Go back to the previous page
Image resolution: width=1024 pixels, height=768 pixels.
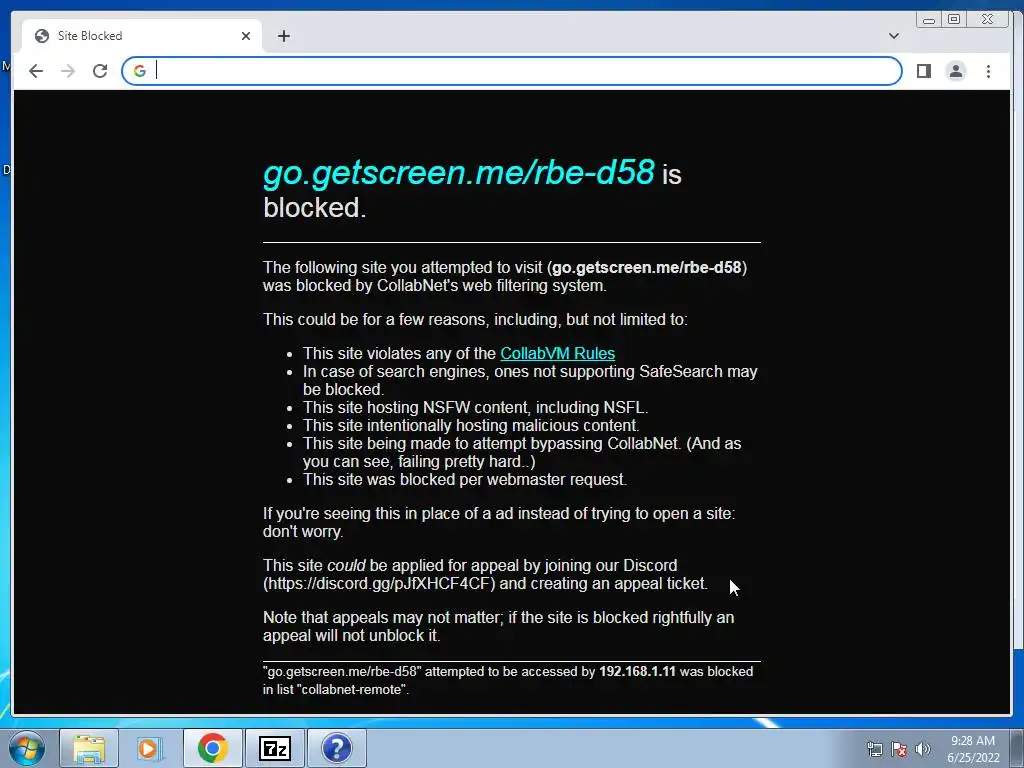click(36, 71)
